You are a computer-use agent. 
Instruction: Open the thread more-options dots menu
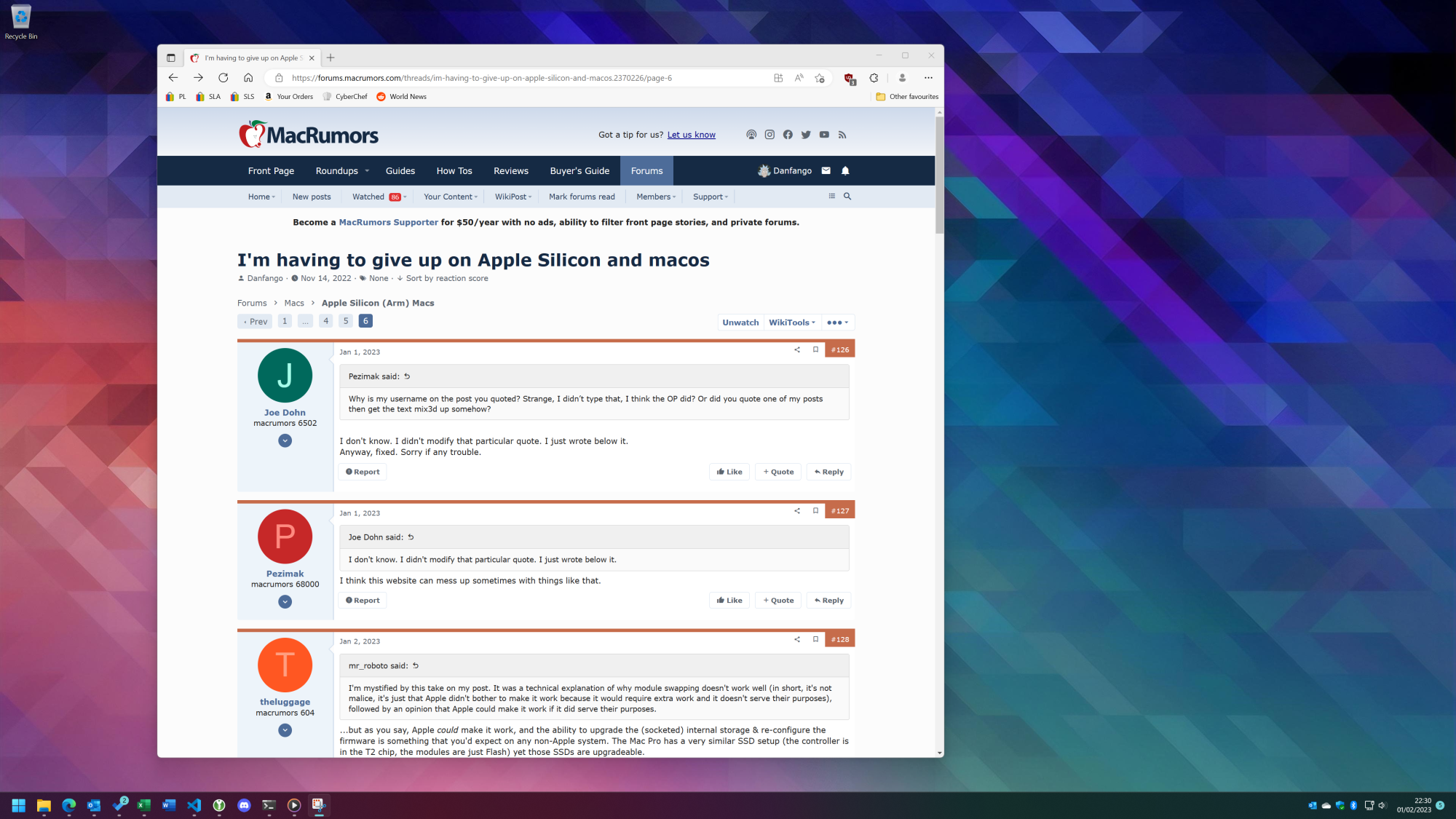point(837,323)
